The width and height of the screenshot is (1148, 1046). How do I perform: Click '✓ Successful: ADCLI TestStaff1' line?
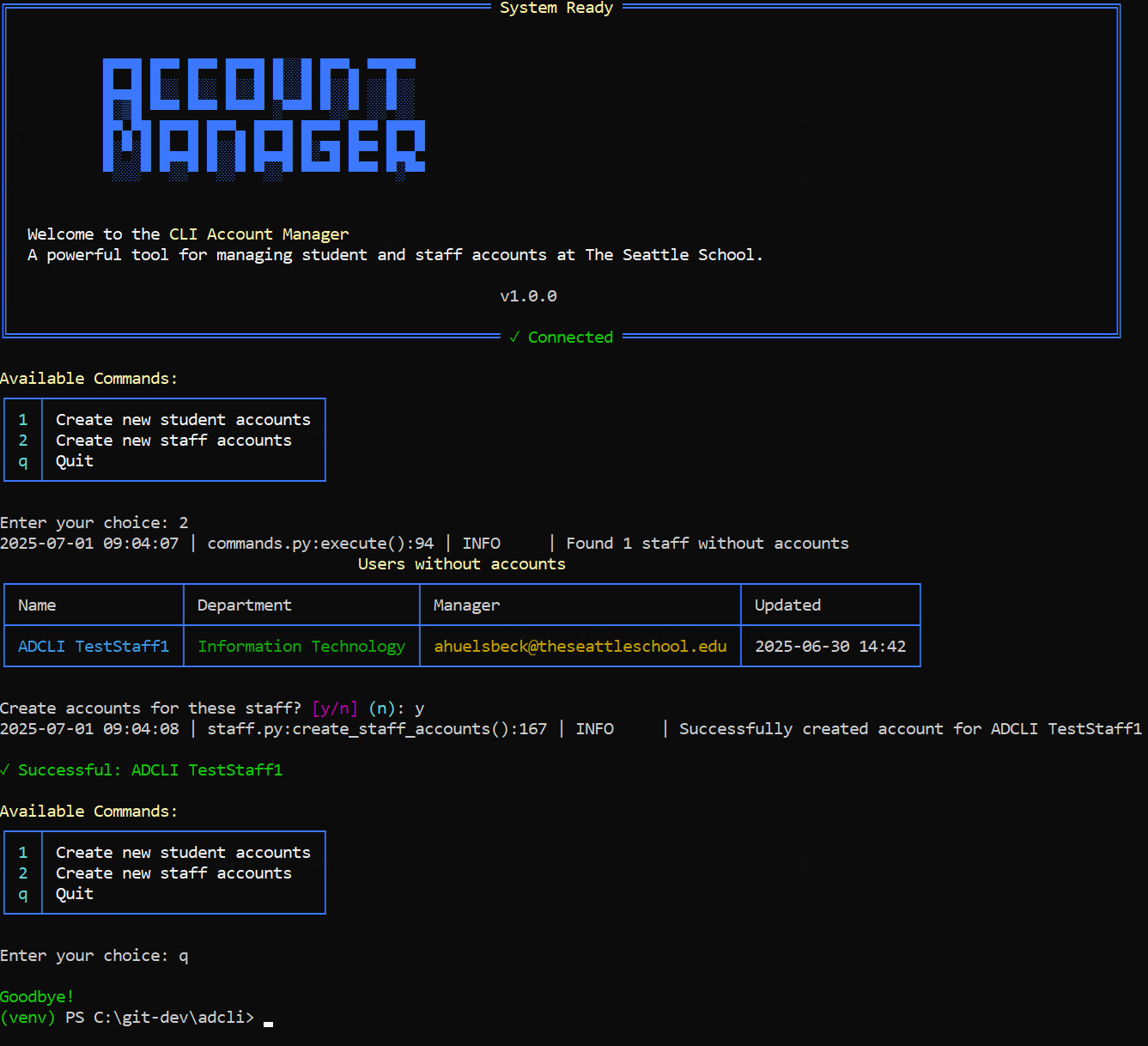click(142, 770)
